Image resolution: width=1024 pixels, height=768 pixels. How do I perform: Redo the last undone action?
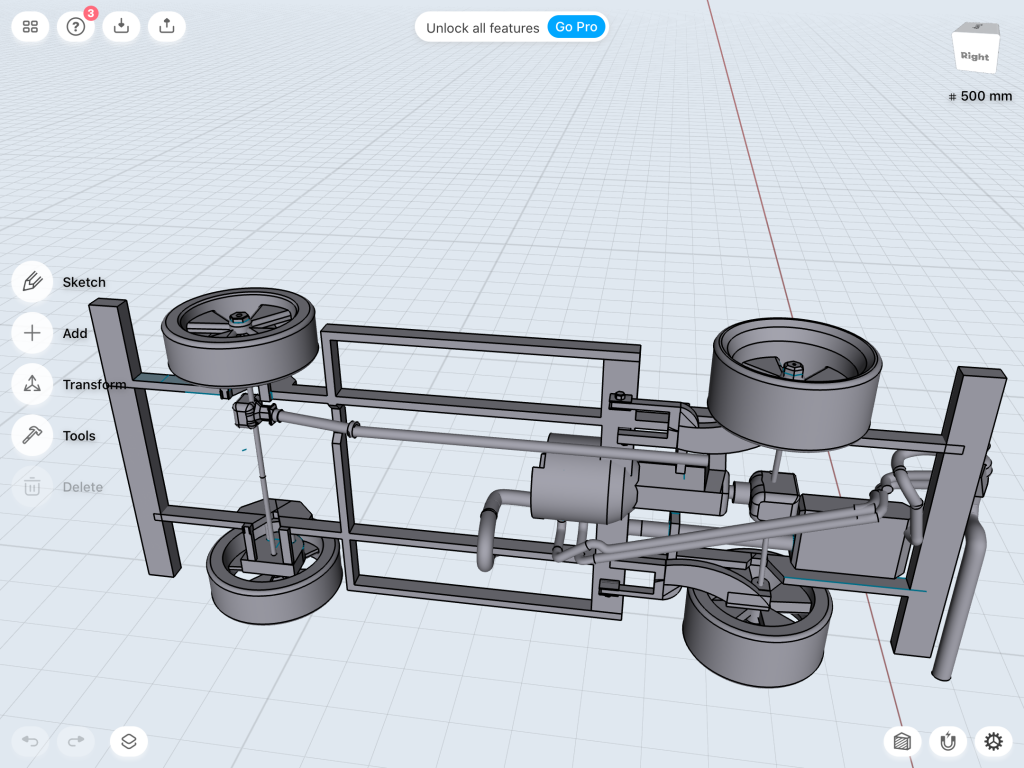[76, 741]
